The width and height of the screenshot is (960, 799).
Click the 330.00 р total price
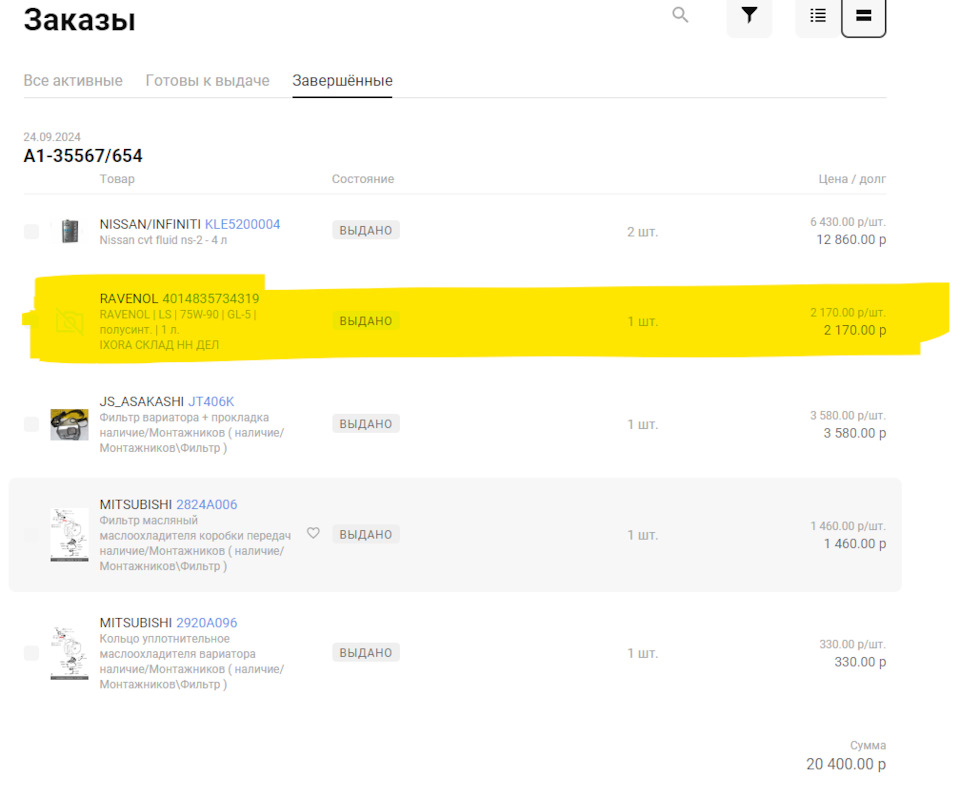(860, 662)
